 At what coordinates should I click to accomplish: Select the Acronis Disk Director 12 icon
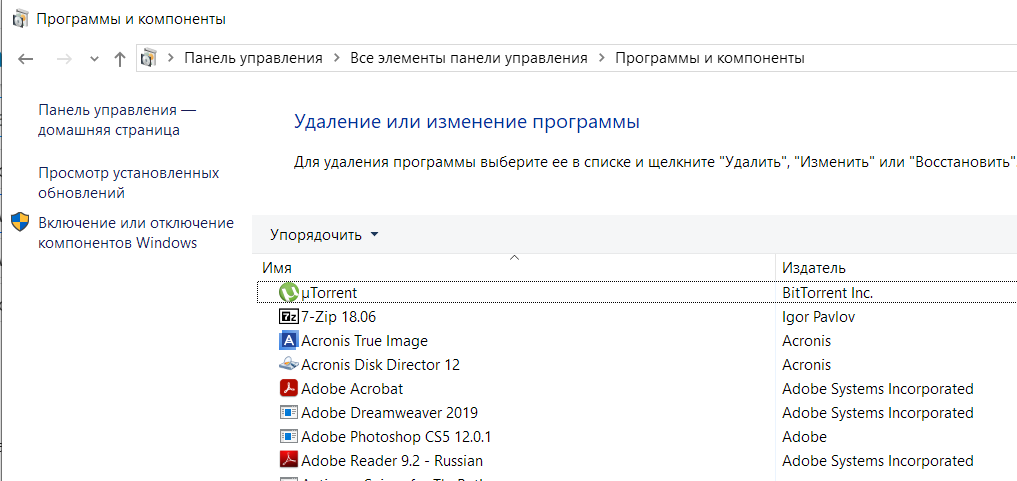pos(288,365)
